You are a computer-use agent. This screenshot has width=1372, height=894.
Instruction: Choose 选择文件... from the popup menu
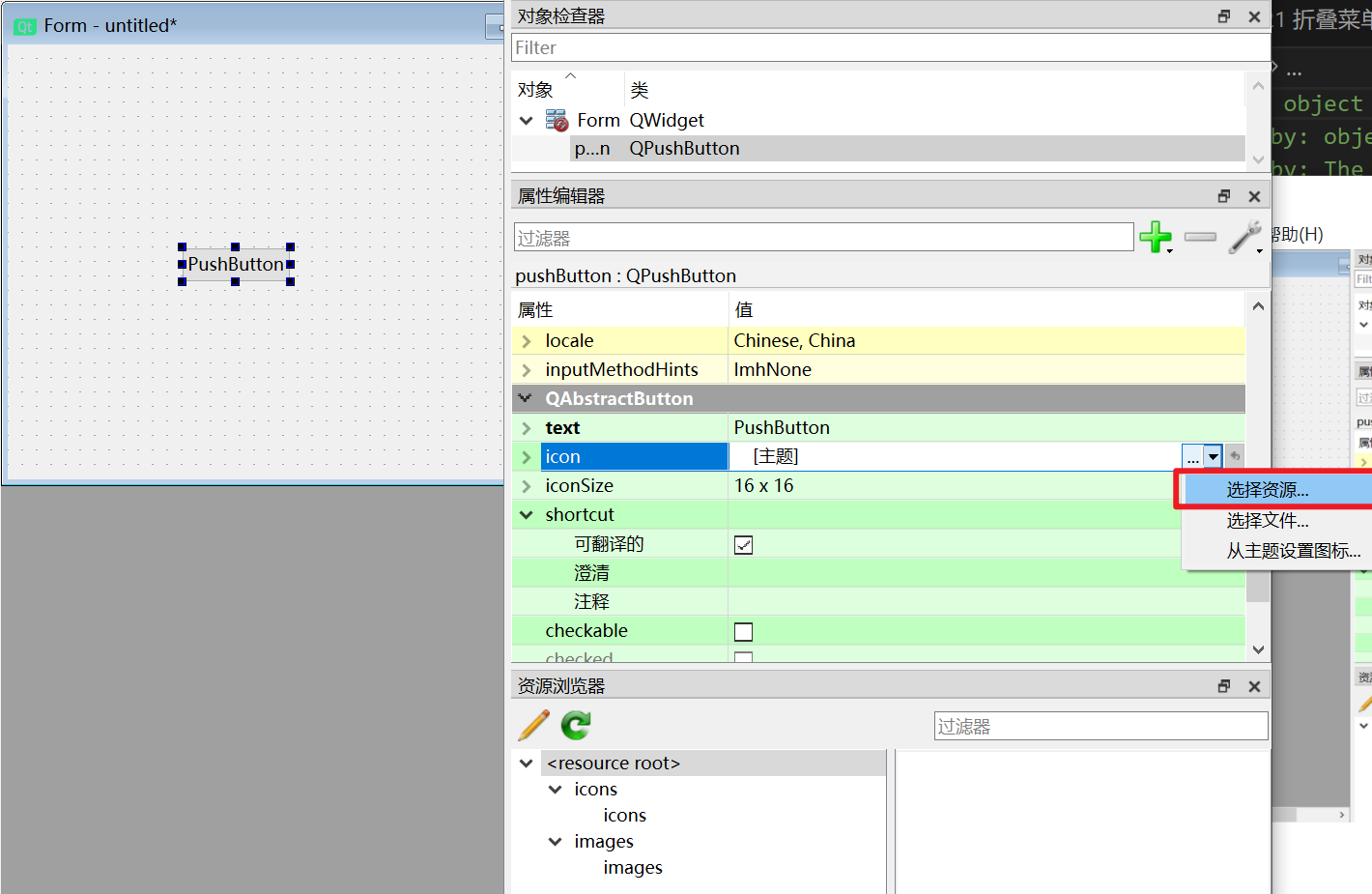pos(1268,521)
